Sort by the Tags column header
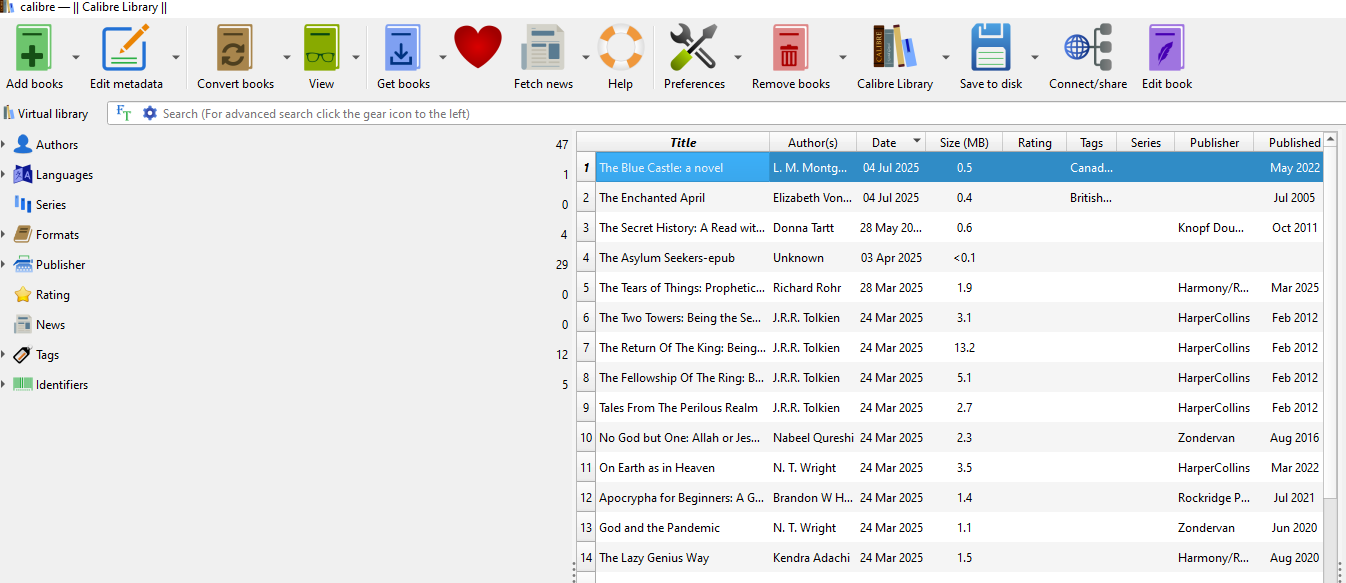 (x=1091, y=142)
